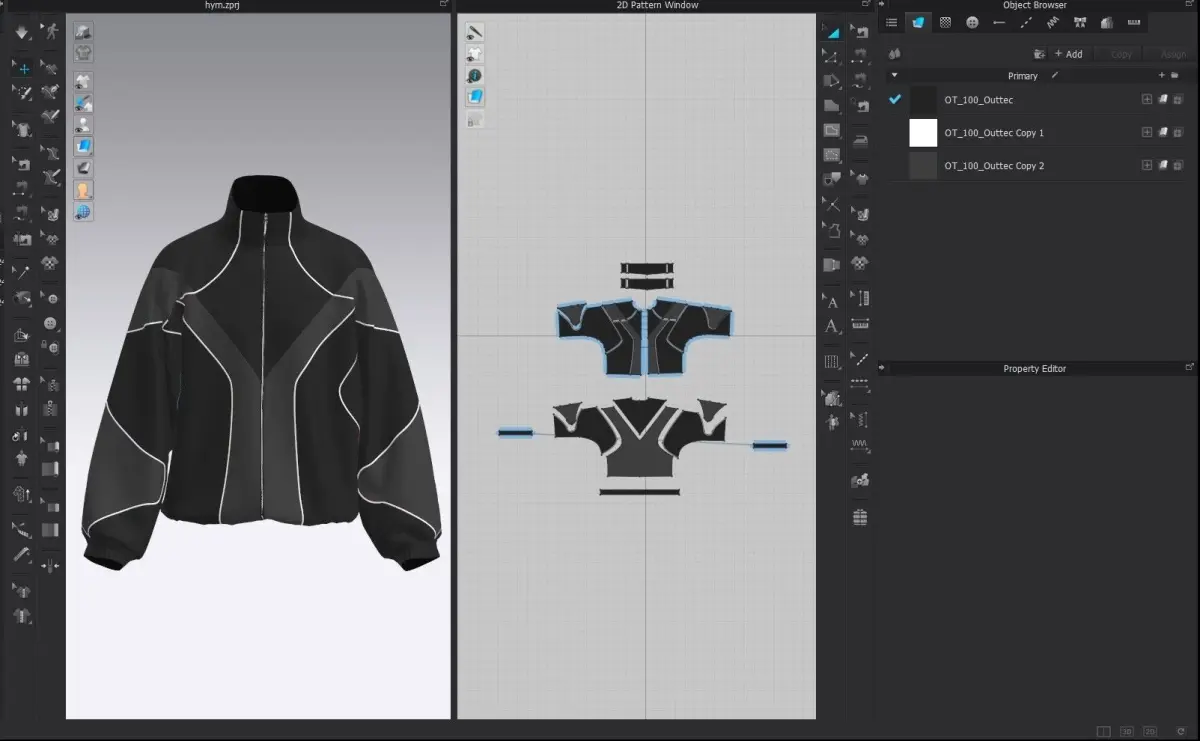Click the double-arrow icon in the left toolbar
Image resolution: width=1200 pixels, height=741 pixels.
[x=50, y=567]
